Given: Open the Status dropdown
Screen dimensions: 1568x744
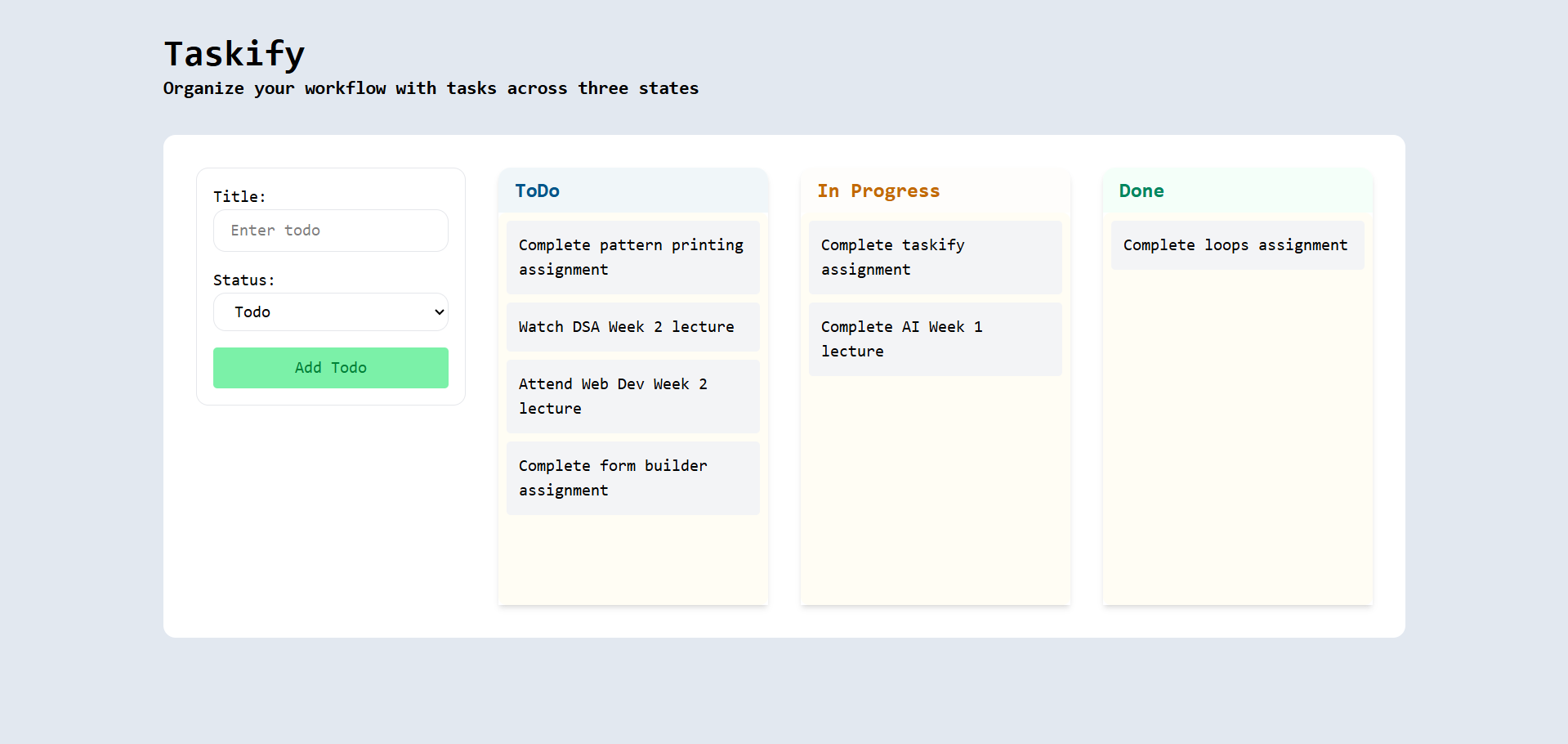Looking at the screenshot, I should [330, 311].
